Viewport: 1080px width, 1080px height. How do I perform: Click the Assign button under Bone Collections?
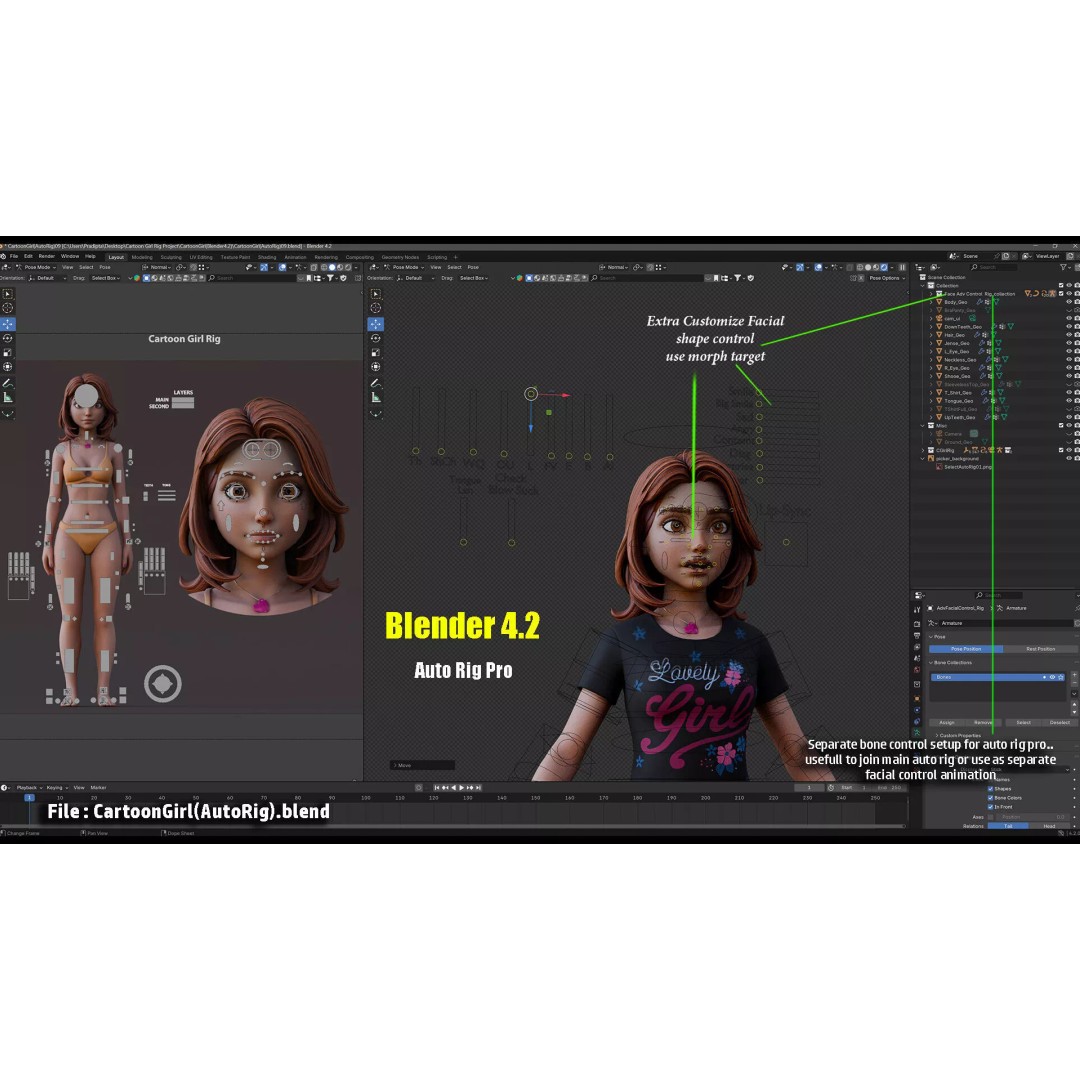(x=947, y=723)
